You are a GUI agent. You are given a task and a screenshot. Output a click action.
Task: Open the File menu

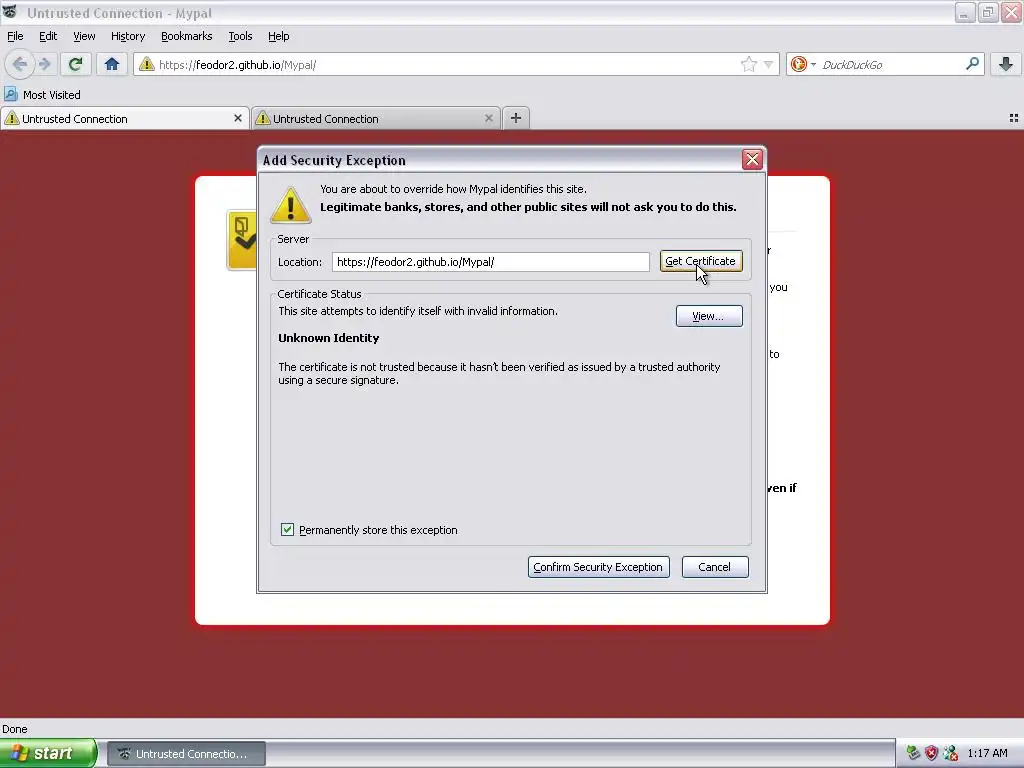(x=15, y=36)
